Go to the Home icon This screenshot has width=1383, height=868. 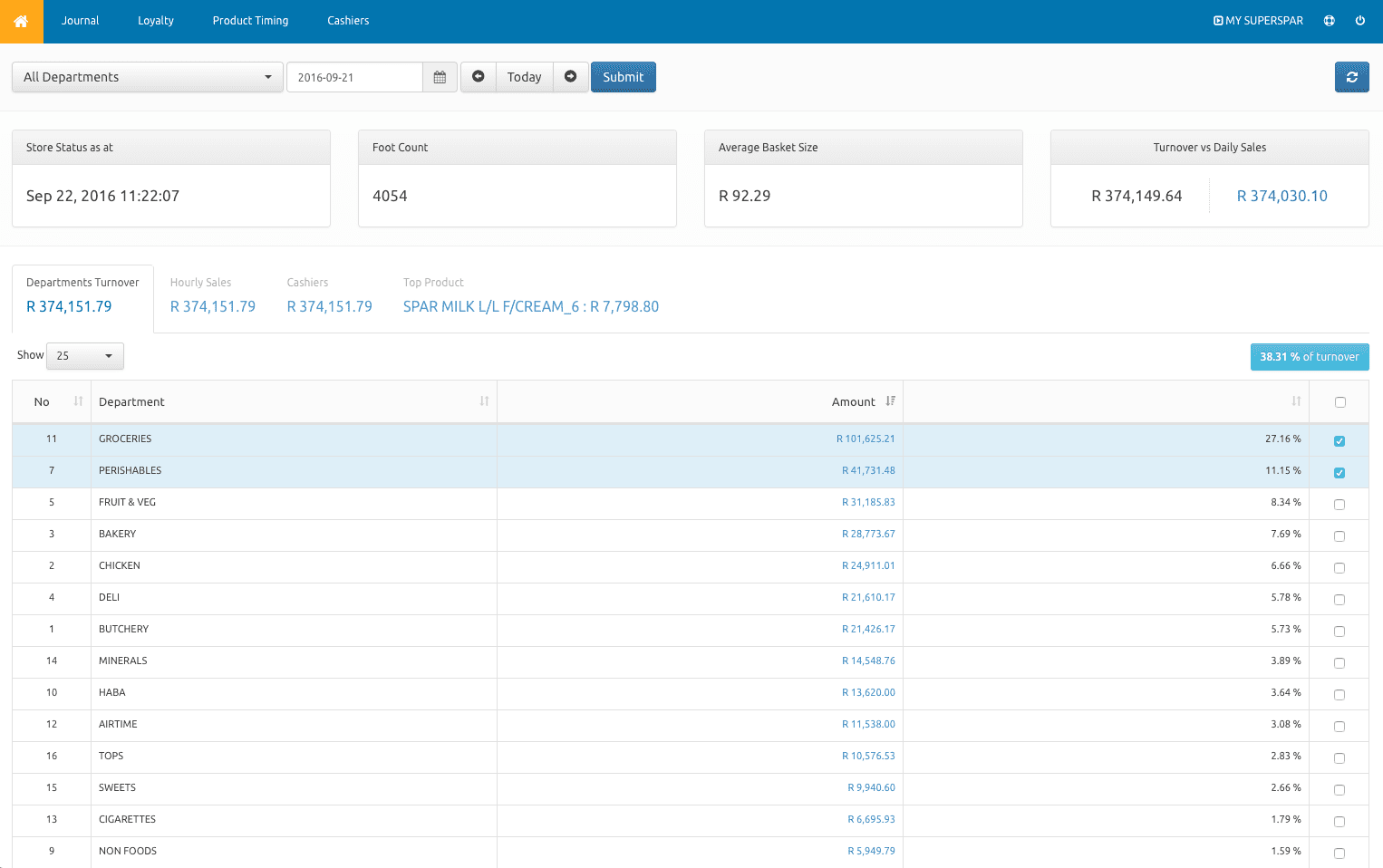click(21, 21)
